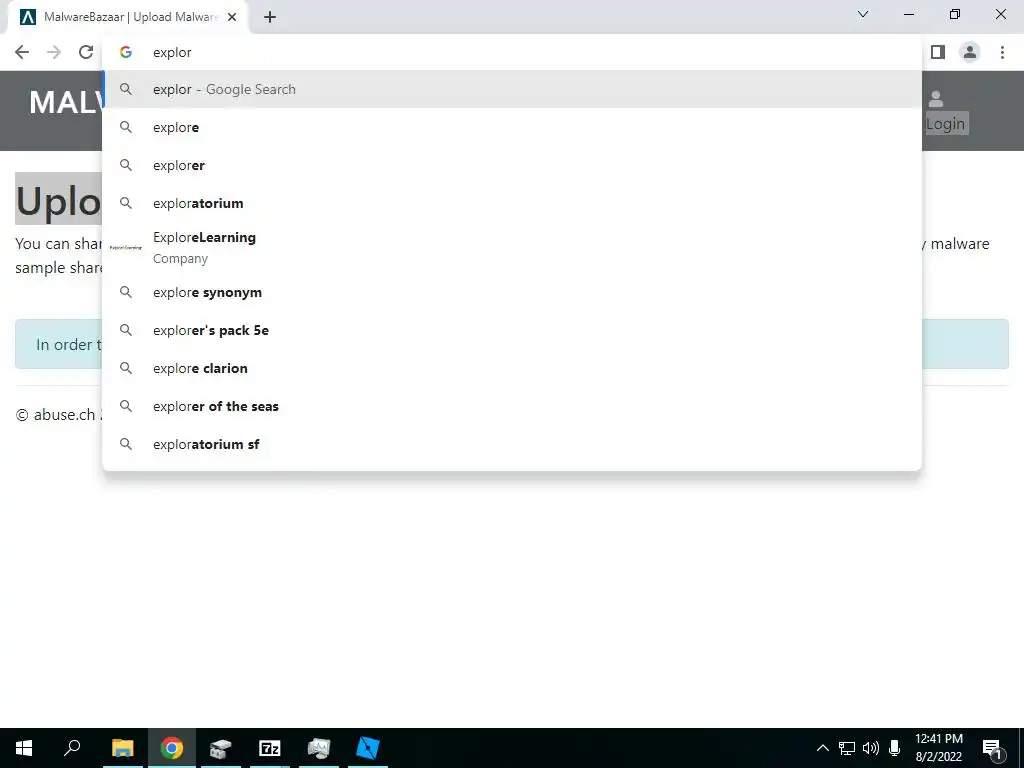Screen dimensions: 1024x768
Task: Click the Login link on MalwareBazaar
Action: click(945, 123)
